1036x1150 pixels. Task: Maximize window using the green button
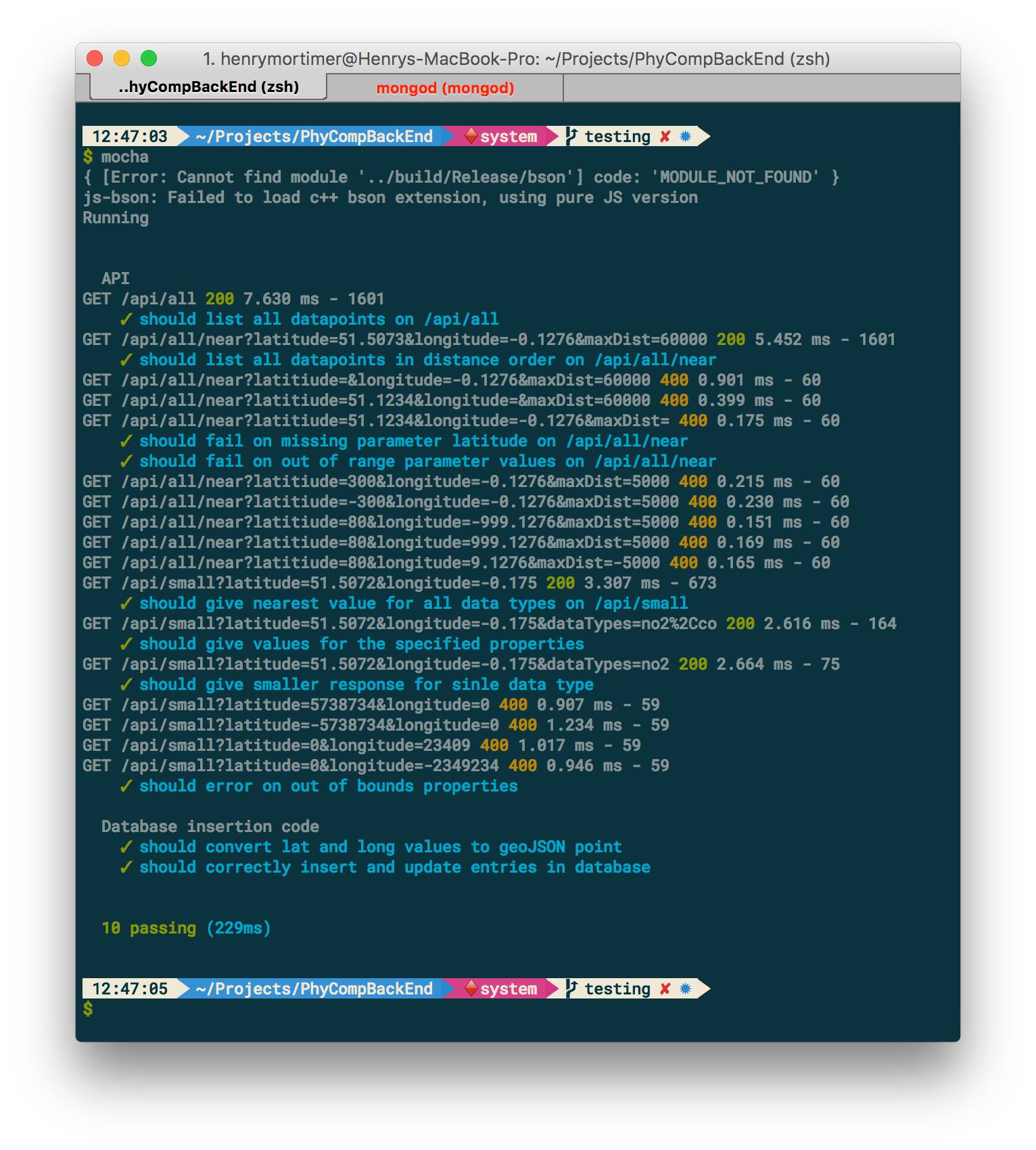point(149,59)
